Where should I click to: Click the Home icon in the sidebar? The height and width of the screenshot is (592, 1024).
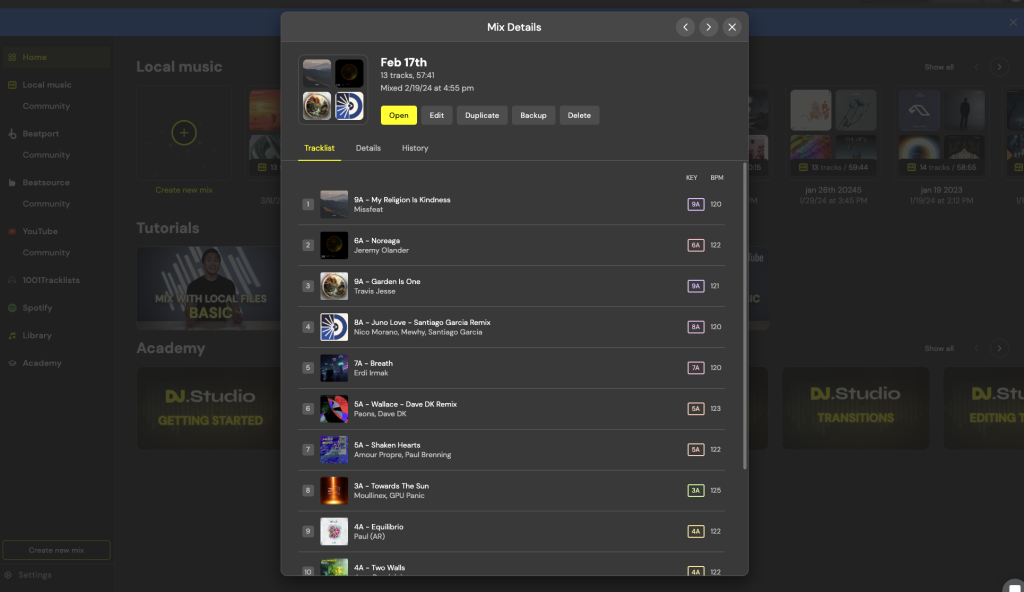coord(12,57)
